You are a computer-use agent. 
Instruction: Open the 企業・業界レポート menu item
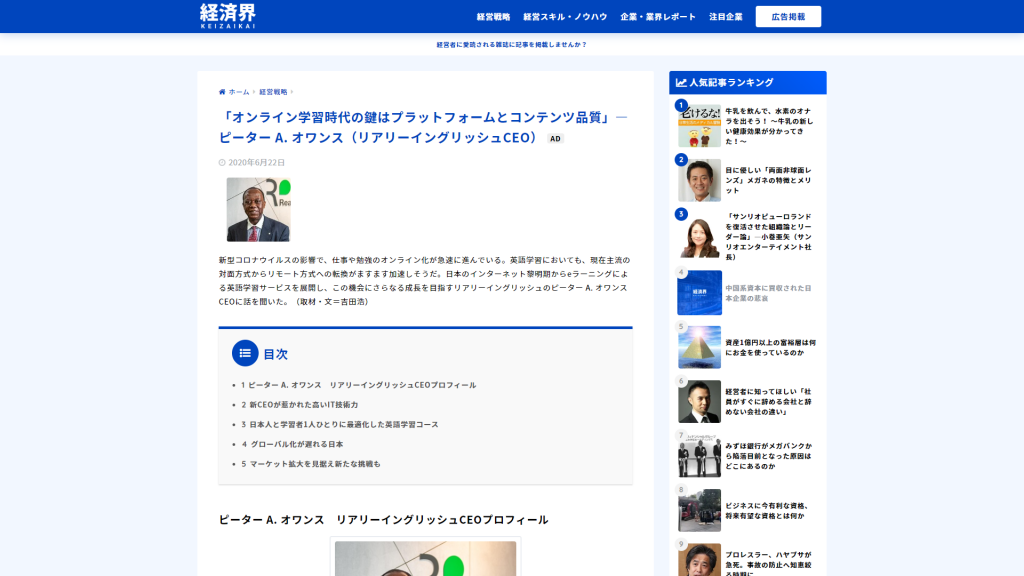click(x=658, y=17)
